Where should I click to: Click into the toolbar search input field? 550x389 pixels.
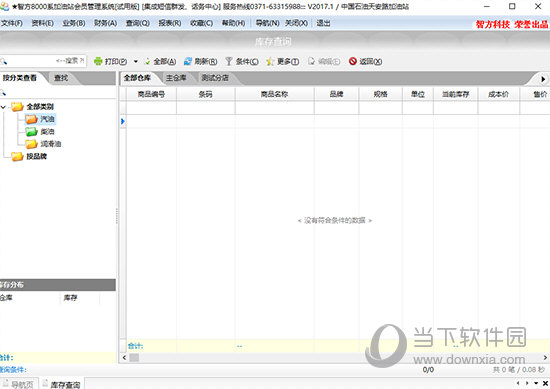coord(43,61)
